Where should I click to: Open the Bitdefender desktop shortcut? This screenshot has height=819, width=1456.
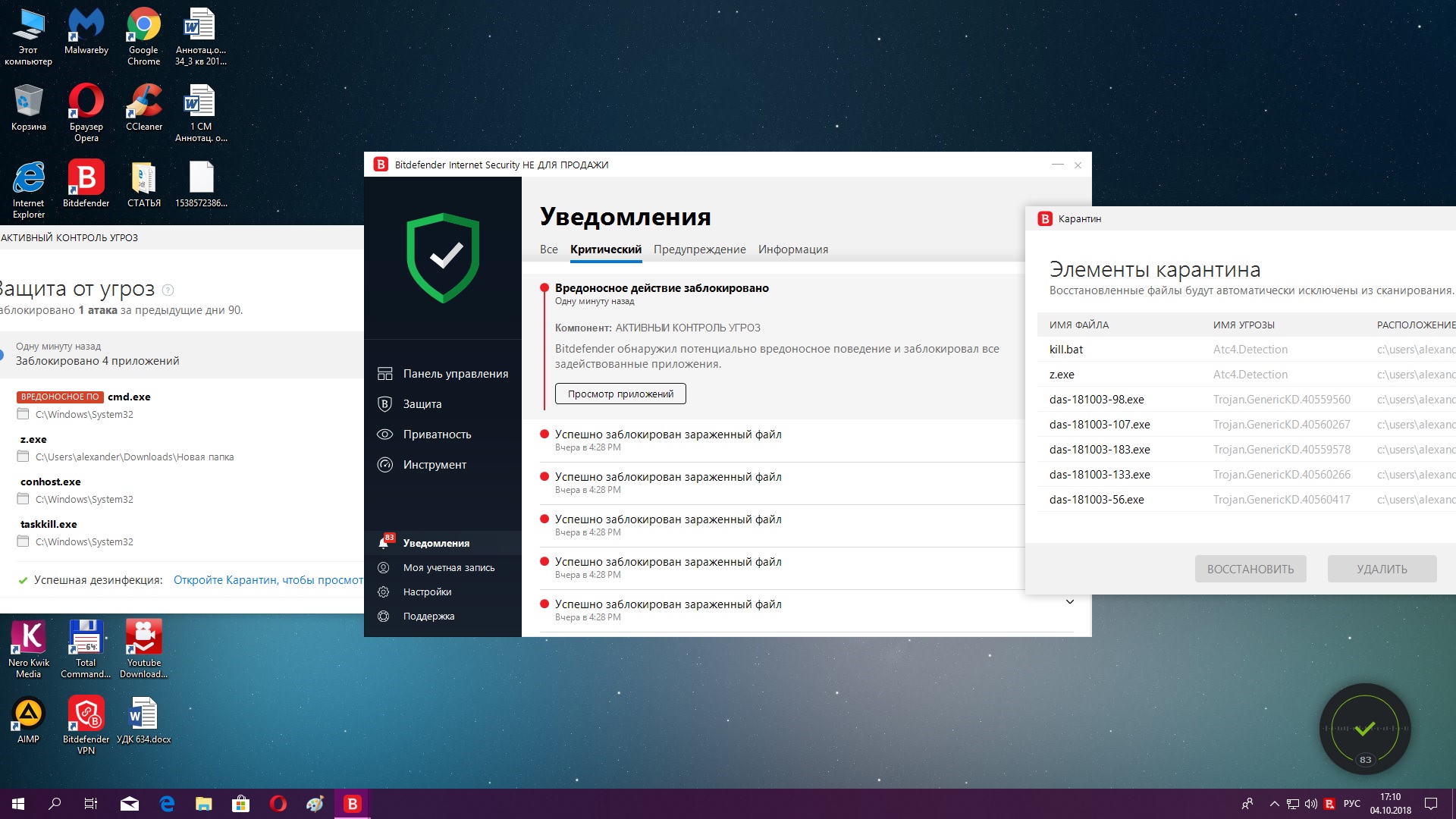pos(86,184)
